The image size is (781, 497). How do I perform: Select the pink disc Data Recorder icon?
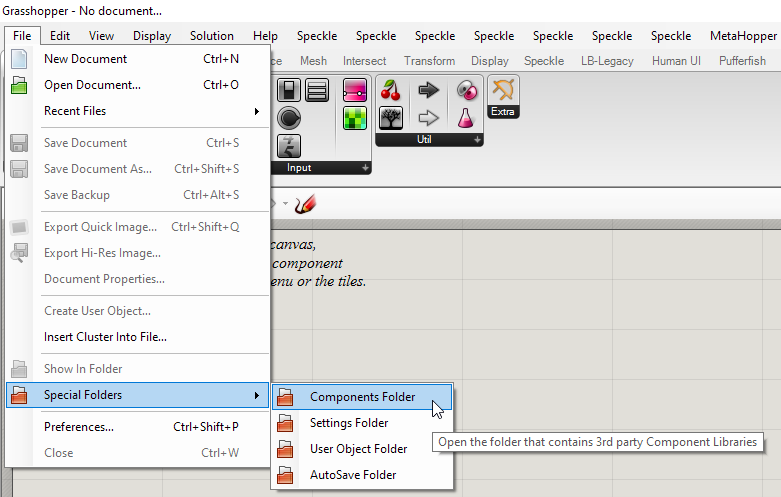tap(467, 90)
